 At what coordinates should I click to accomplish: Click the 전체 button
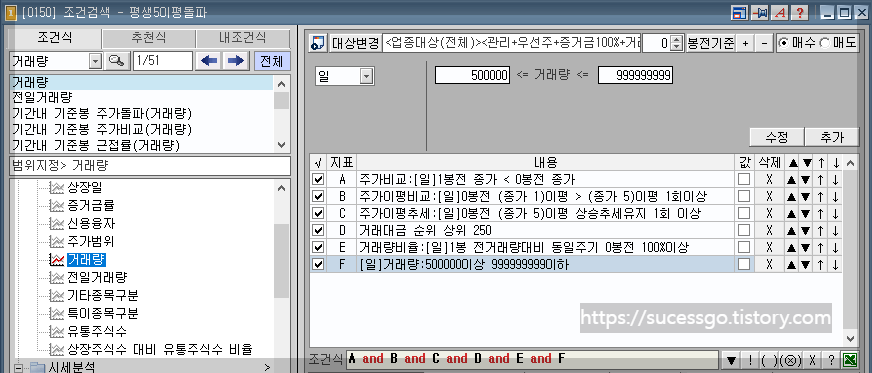(x=272, y=61)
